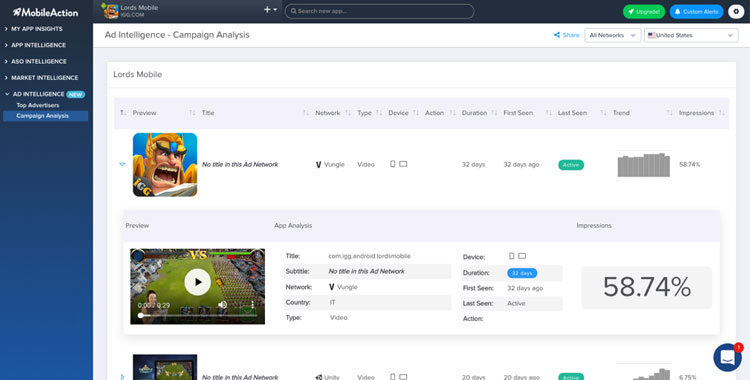Open Custom Alerts

click(x=696, y=11)
